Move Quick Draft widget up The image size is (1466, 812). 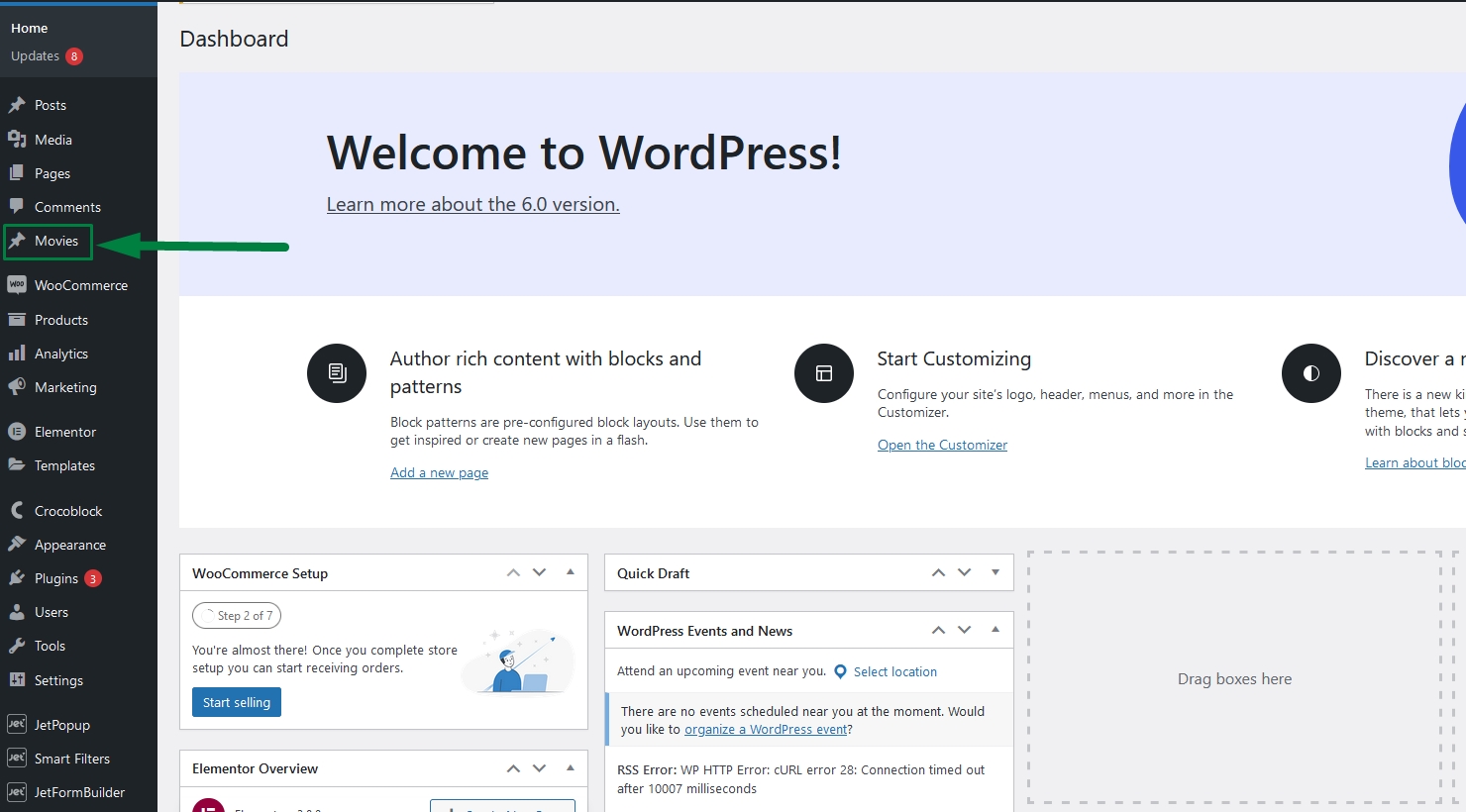pyautogui.click(x=938, y=572)
